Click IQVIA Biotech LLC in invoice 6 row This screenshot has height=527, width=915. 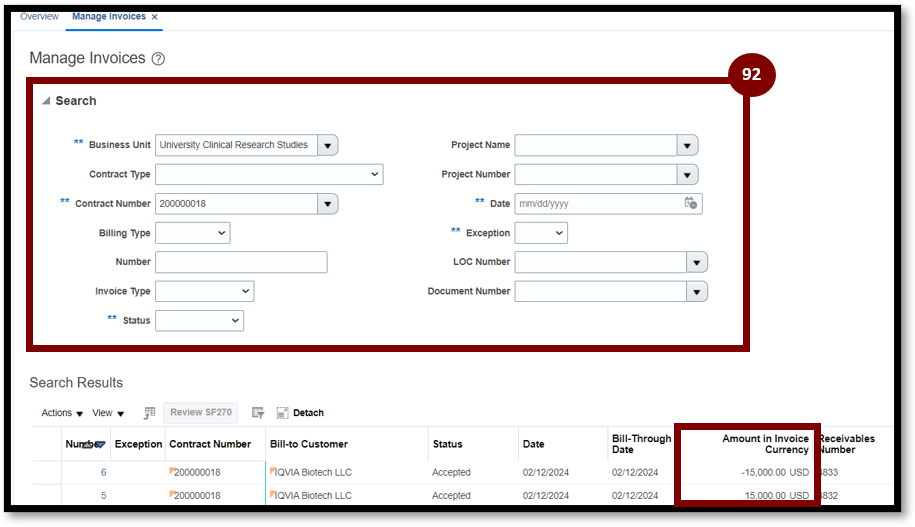tap(313, 473)
